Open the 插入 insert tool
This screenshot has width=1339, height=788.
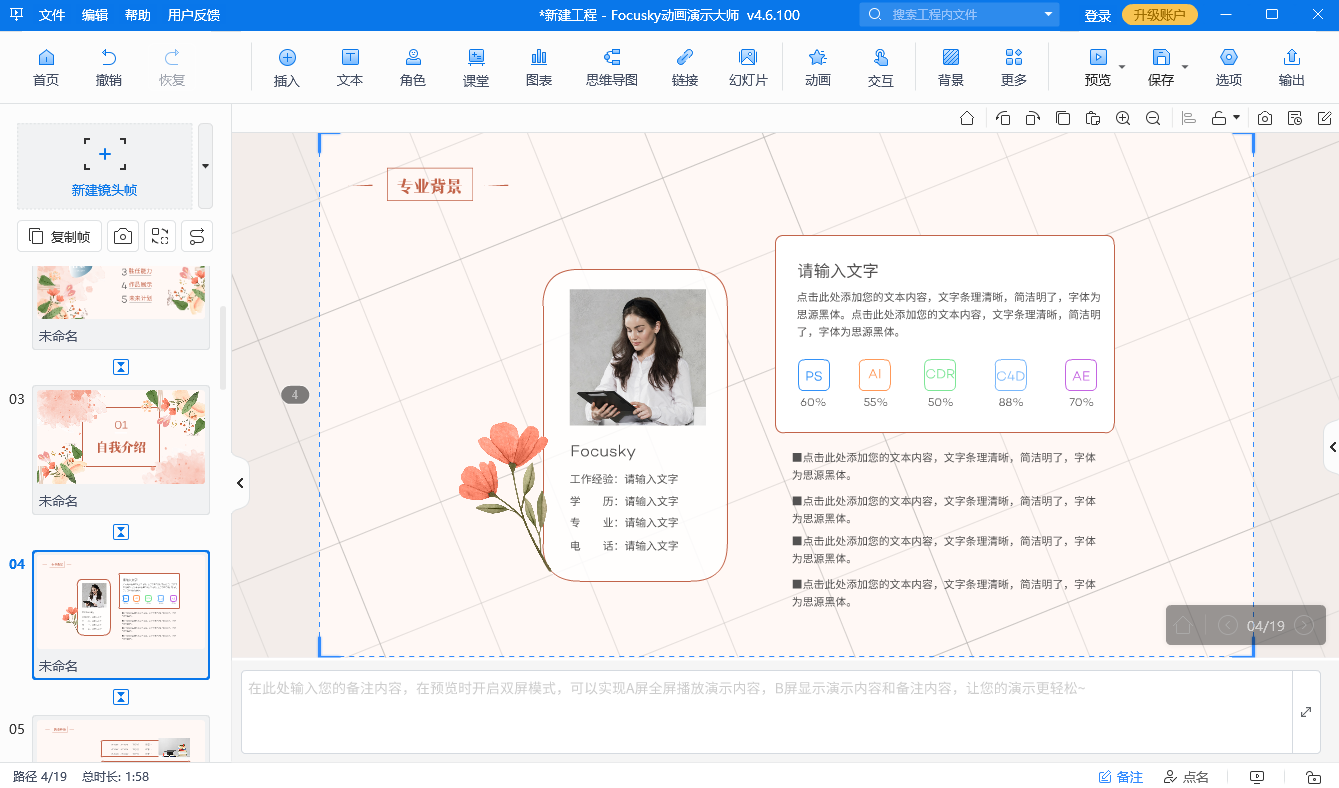[x=287, y=68]
